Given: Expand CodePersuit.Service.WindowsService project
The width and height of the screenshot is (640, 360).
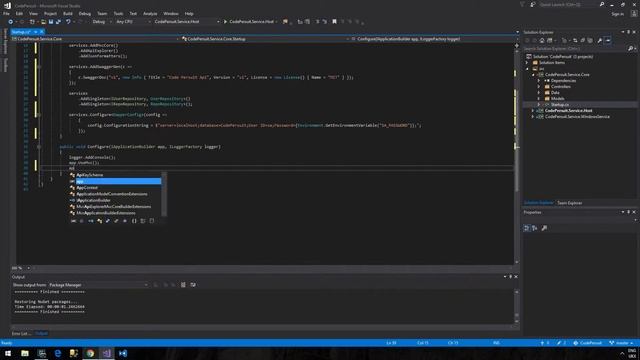Looking at the screenshot, I should [x=533, y=117].
